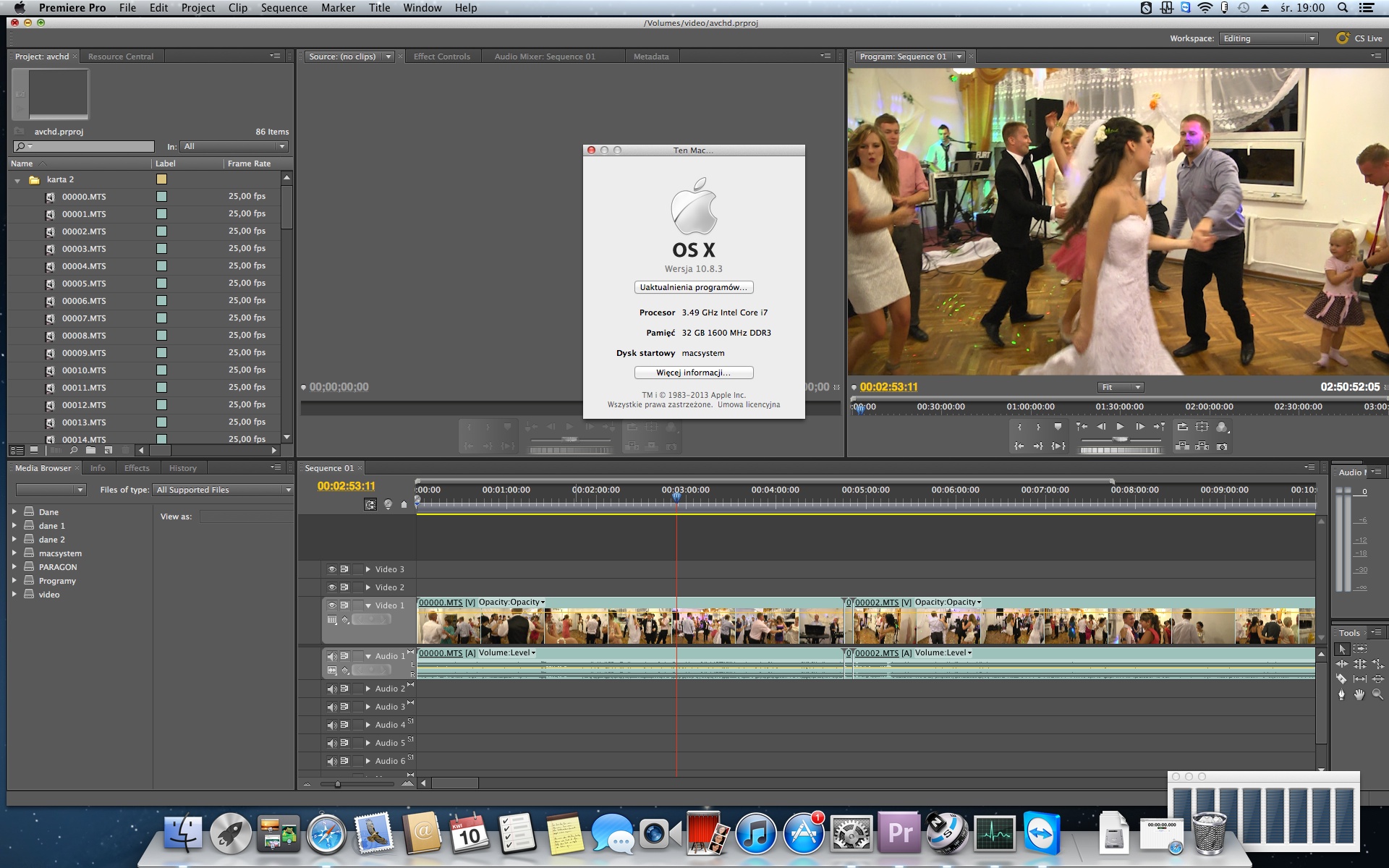Add unnumbered marker in Program monitor
The width and height of the screenshot is (1389, 868).
click(x=1058, y=427)
